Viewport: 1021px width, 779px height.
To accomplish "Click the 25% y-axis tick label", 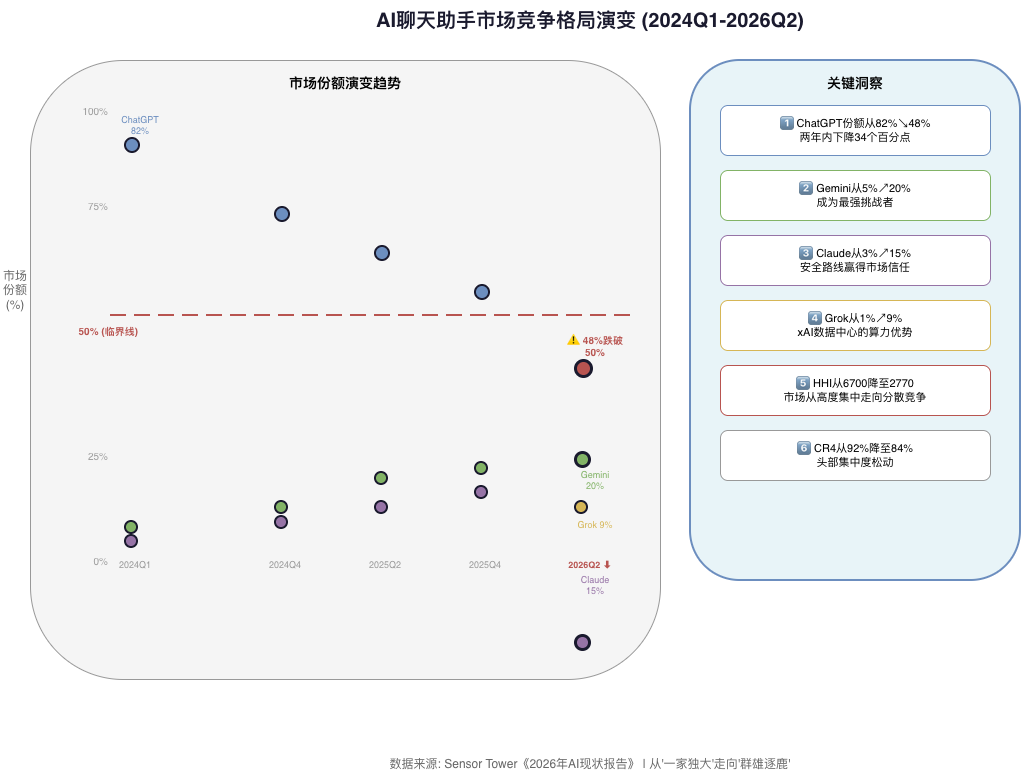I will coord(98,457).
